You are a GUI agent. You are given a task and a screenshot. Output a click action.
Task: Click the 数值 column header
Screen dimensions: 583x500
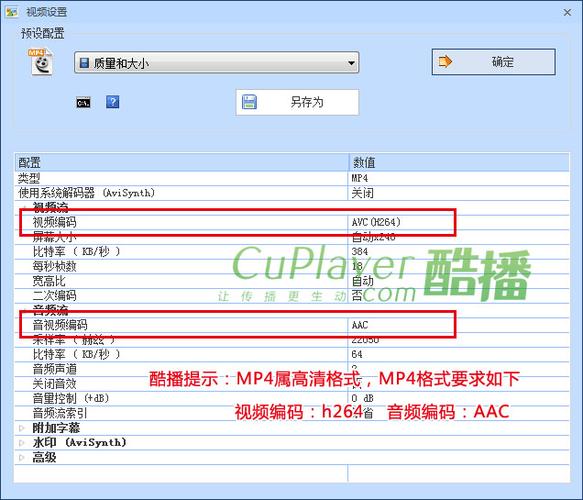pos(459,162)
